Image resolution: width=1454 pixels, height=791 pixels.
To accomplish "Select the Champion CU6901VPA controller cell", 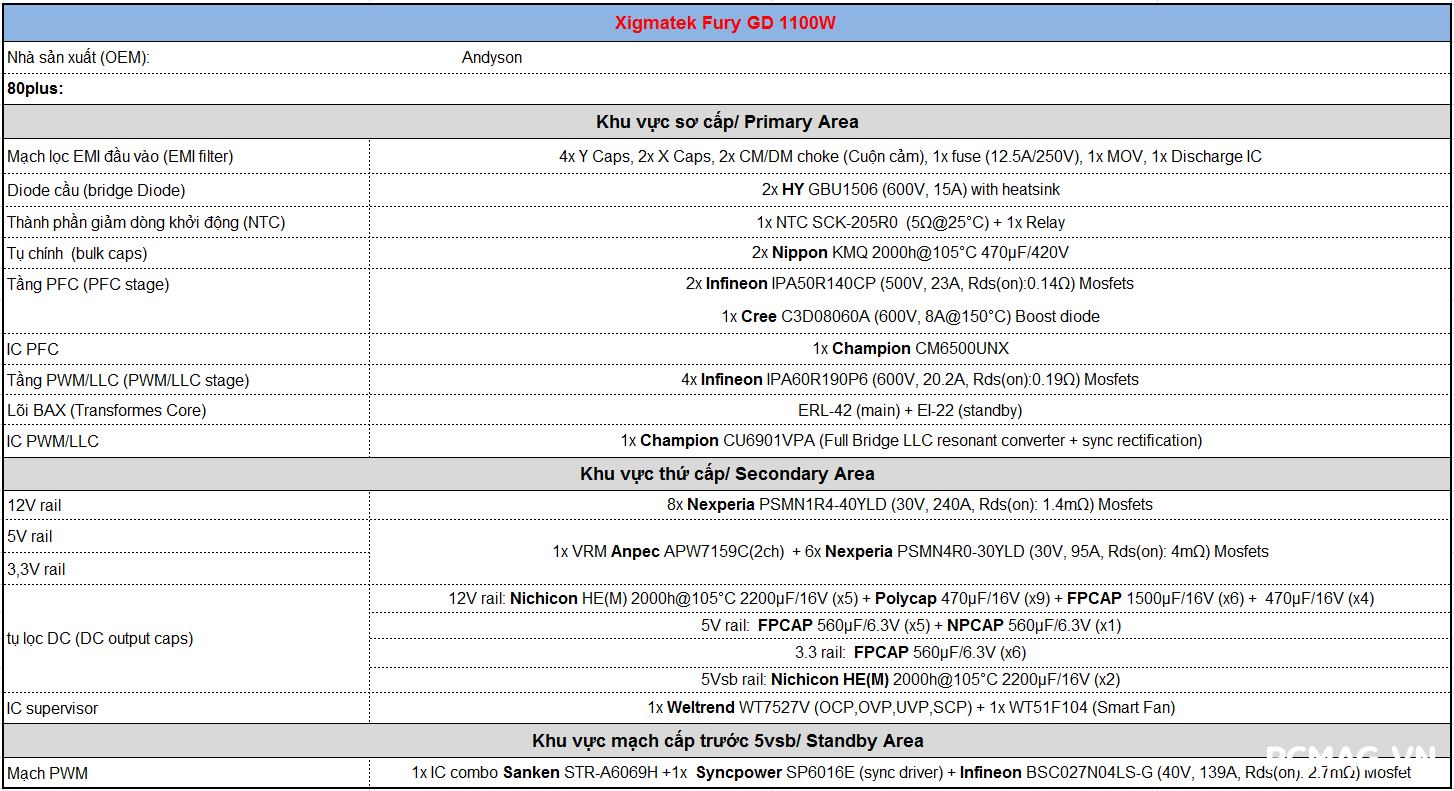I will click(910, 441).
